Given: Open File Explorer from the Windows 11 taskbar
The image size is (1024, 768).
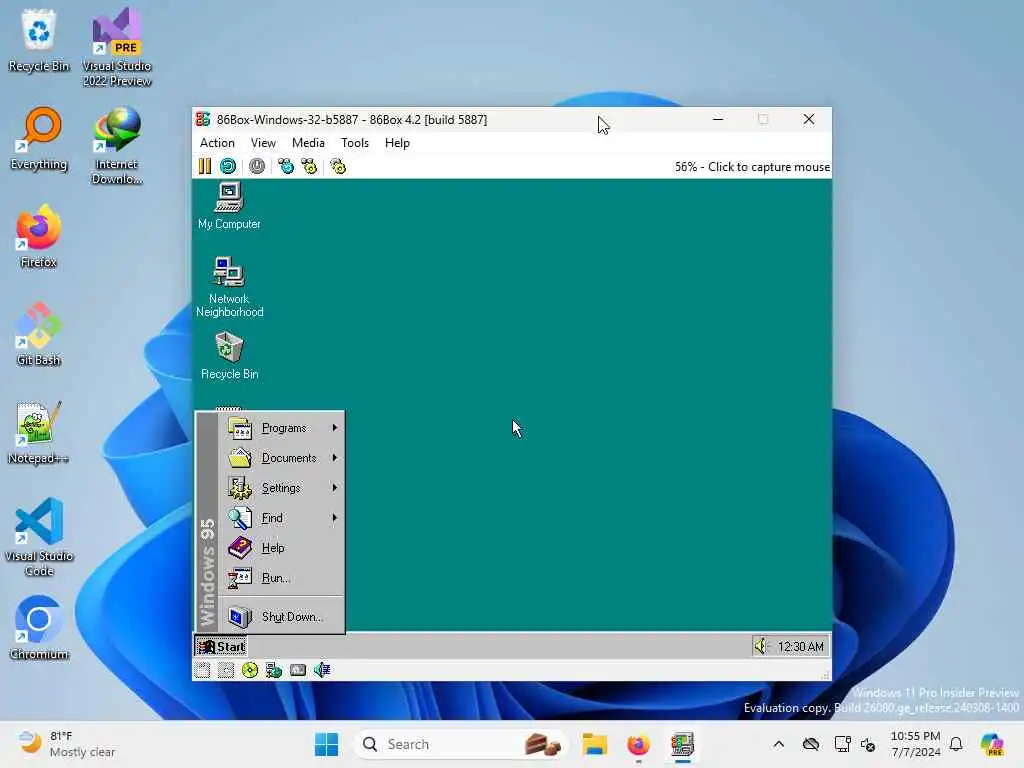Looking at the screenshot, I should tap(595, 744).
